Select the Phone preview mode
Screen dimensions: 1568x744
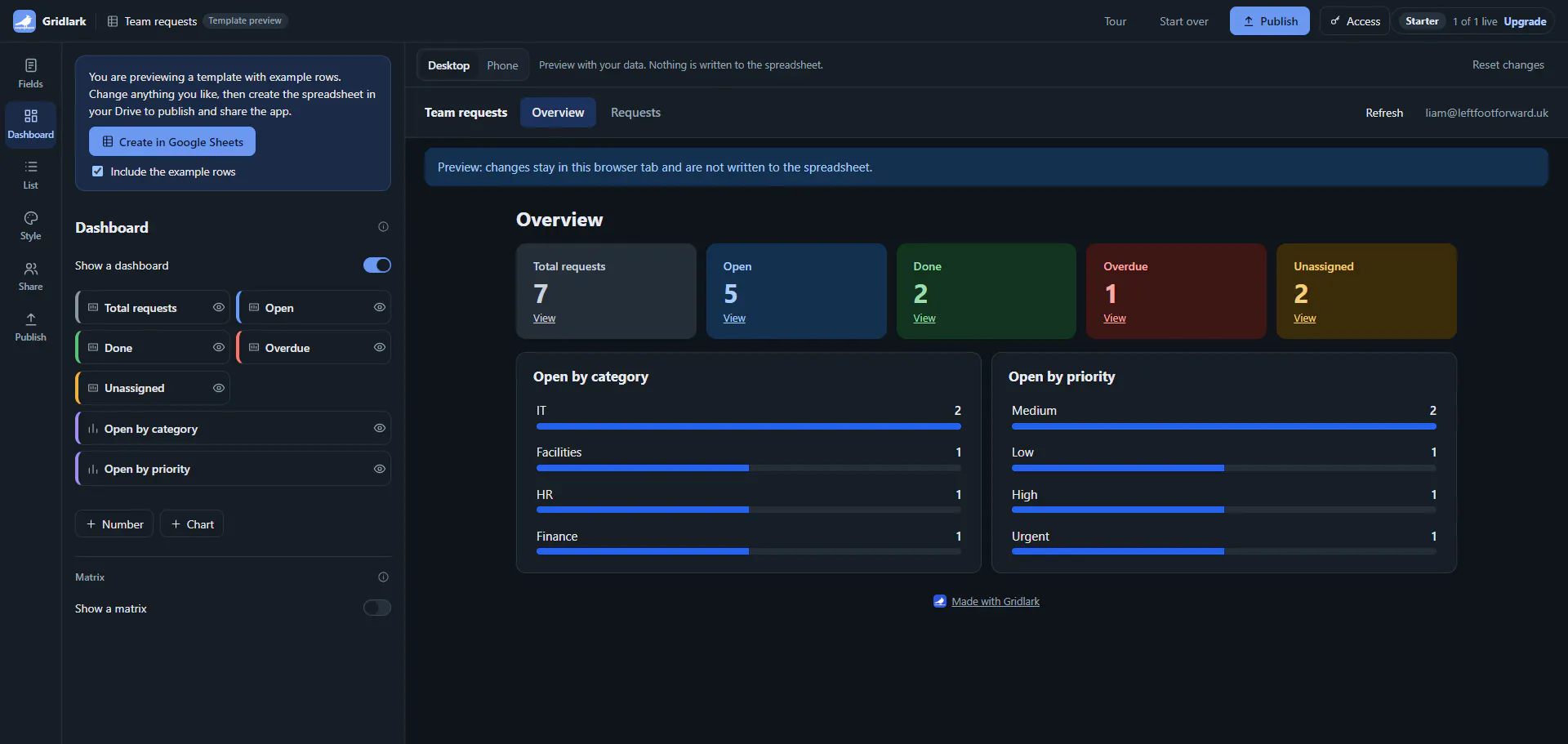[x=502, y=65]
